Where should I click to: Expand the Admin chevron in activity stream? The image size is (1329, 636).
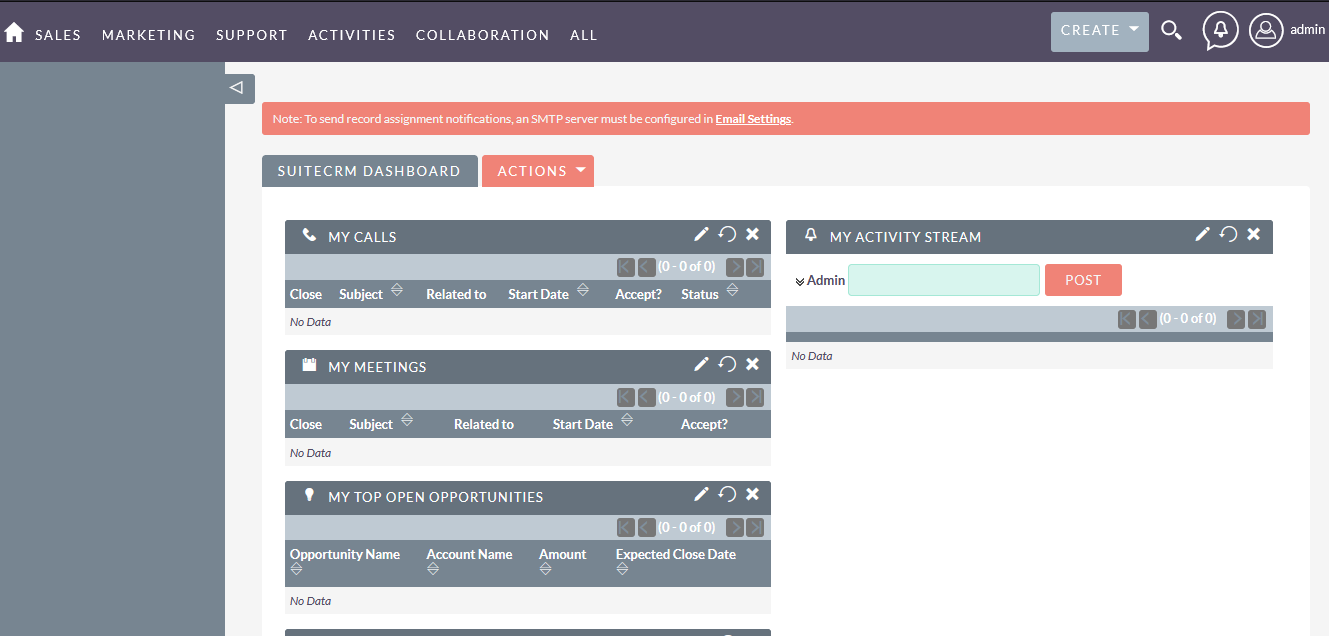tap(799, 281)
